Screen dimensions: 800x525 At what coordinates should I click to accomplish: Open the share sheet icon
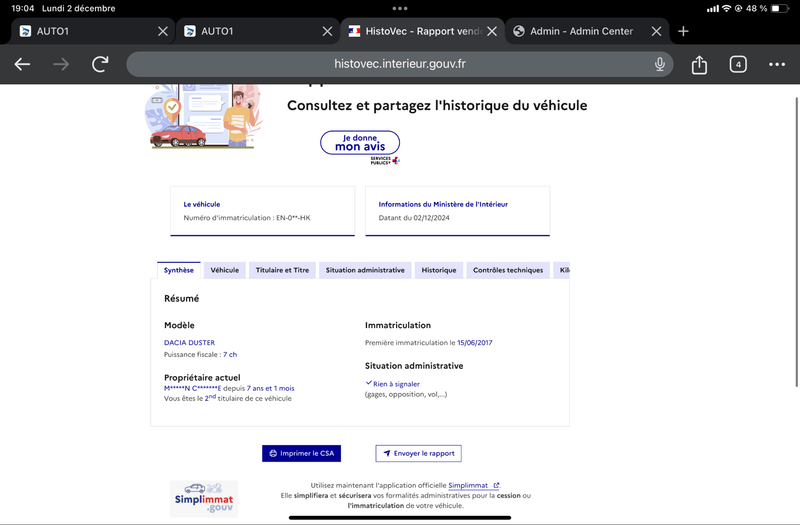pyautogui.click(x=699, y=65)
